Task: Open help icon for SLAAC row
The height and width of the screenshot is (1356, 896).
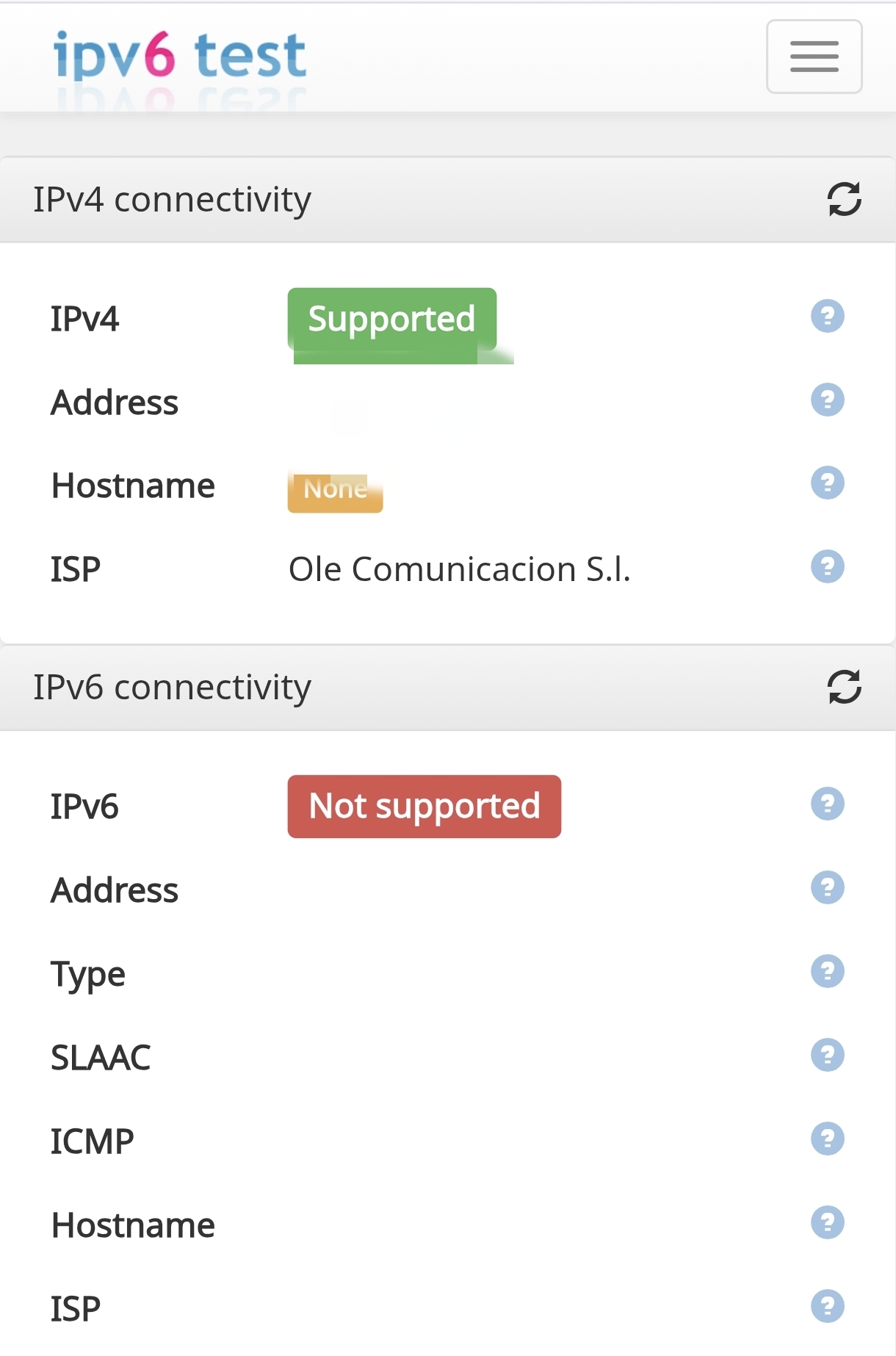Action: pyautogui.click(x=827, y=1056)
